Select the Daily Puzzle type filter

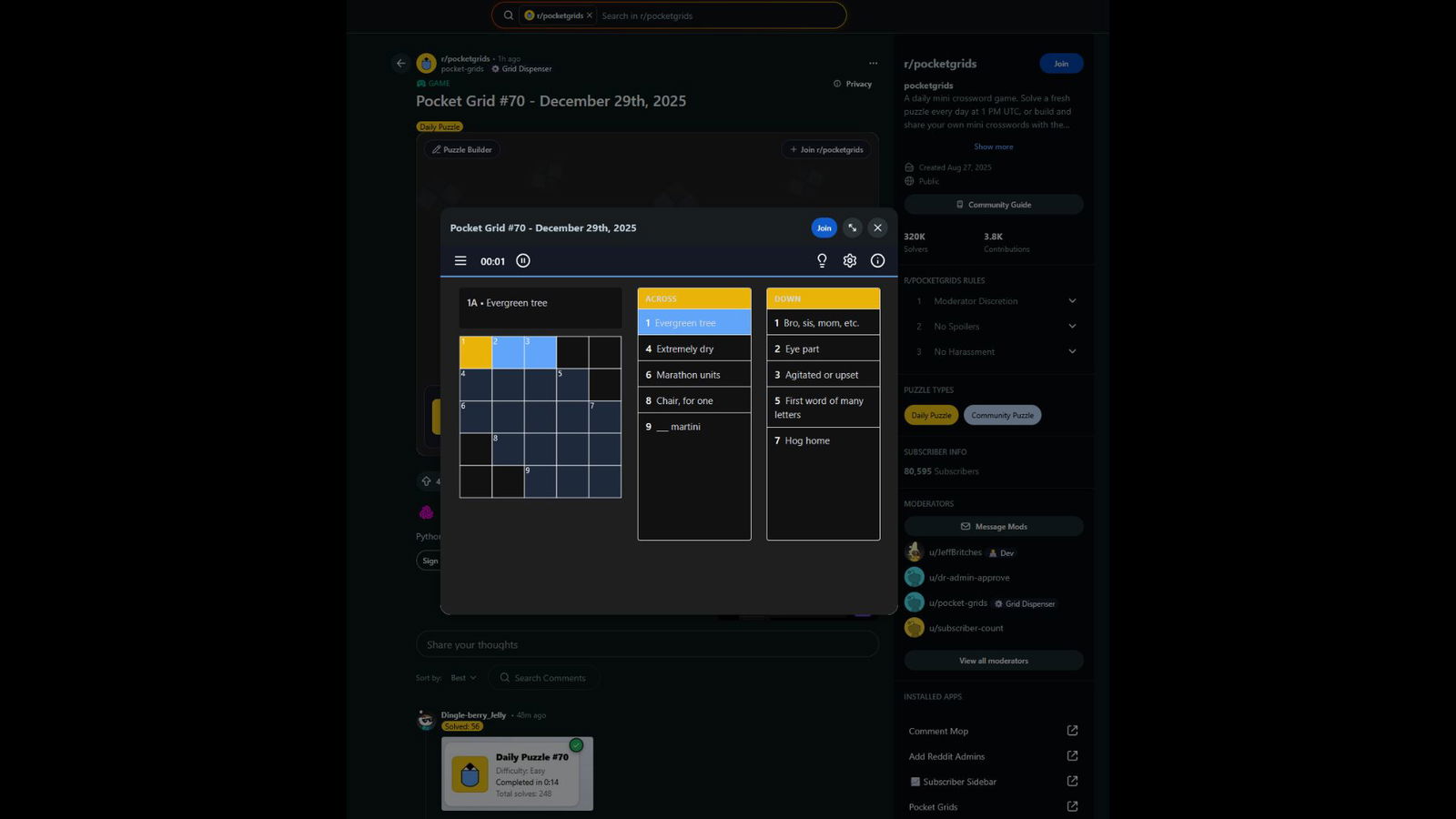point(931,415)
